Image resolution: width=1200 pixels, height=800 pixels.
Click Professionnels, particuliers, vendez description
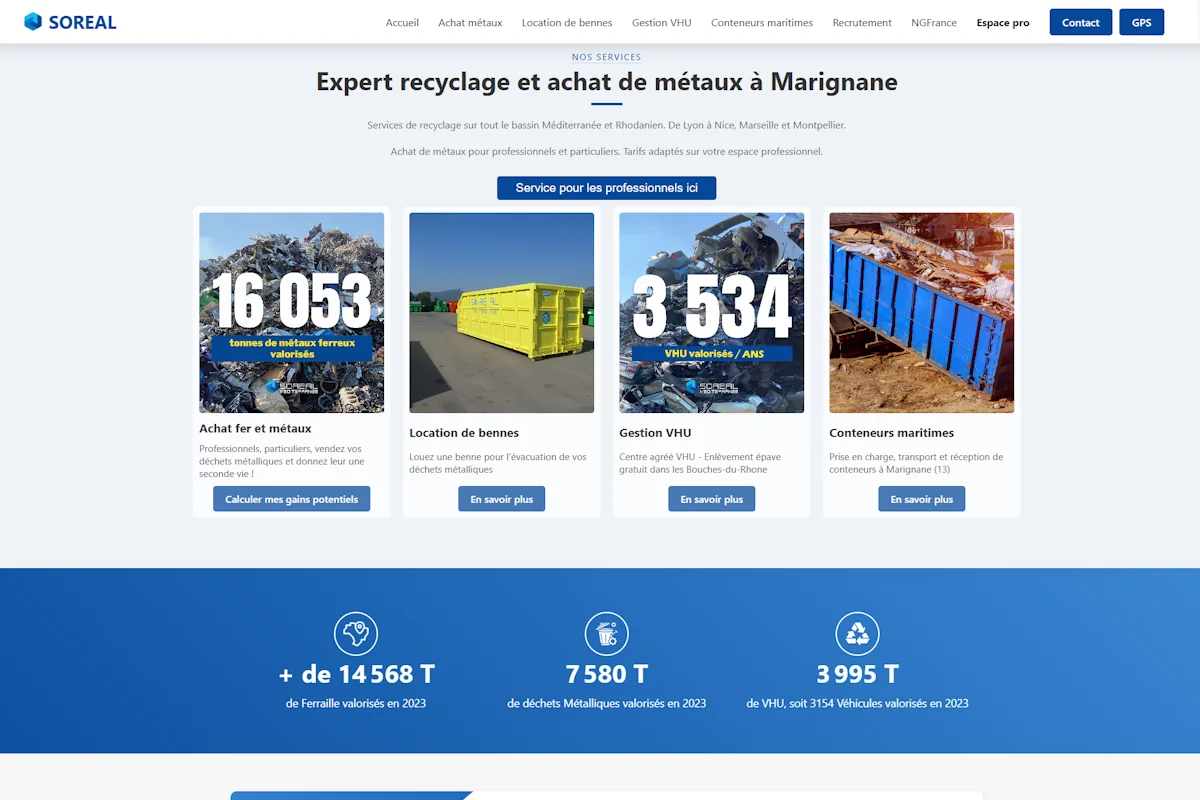(282, 461)
